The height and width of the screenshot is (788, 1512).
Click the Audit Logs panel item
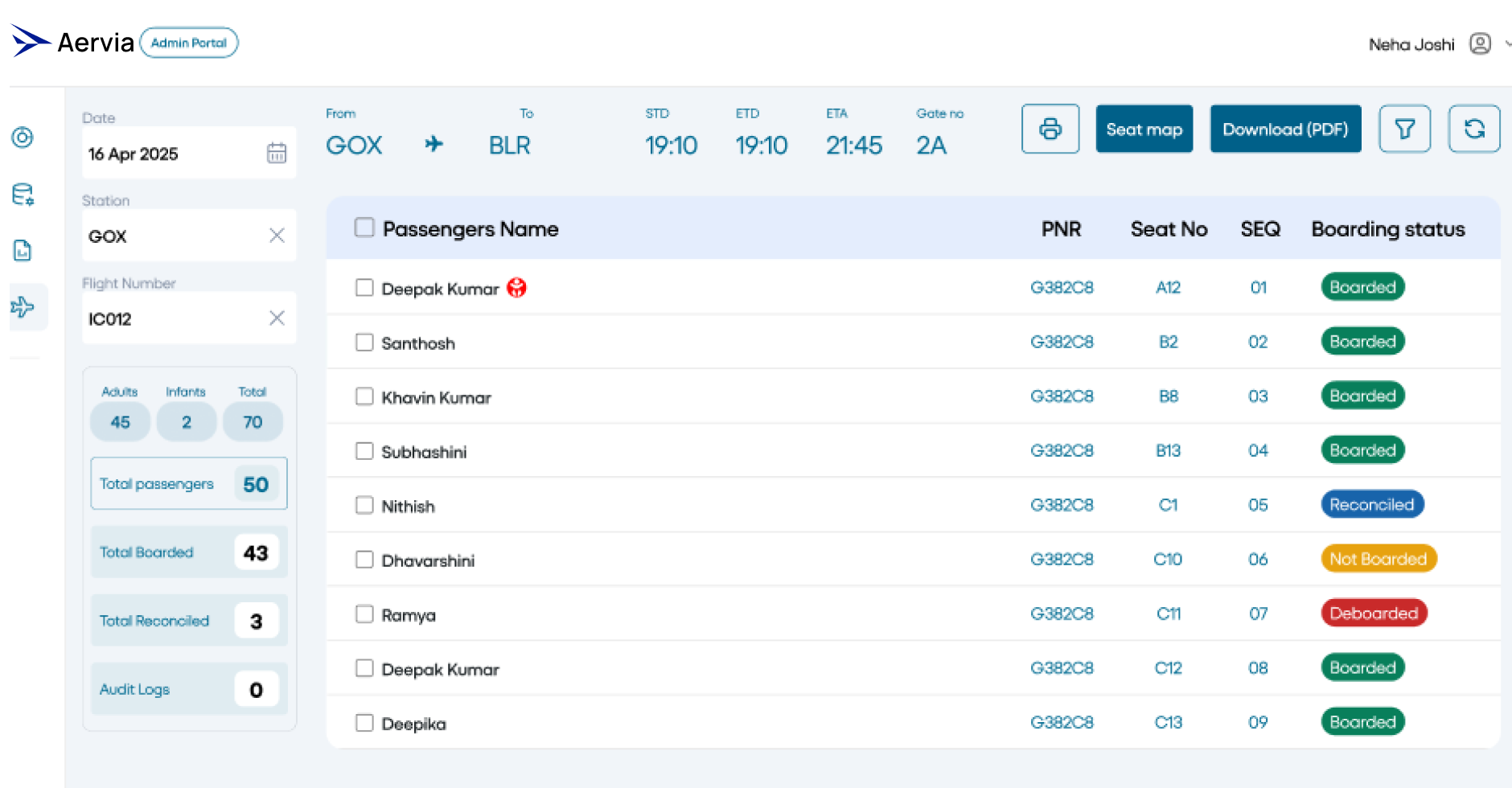pyautogui.click(x=188, y=688)
